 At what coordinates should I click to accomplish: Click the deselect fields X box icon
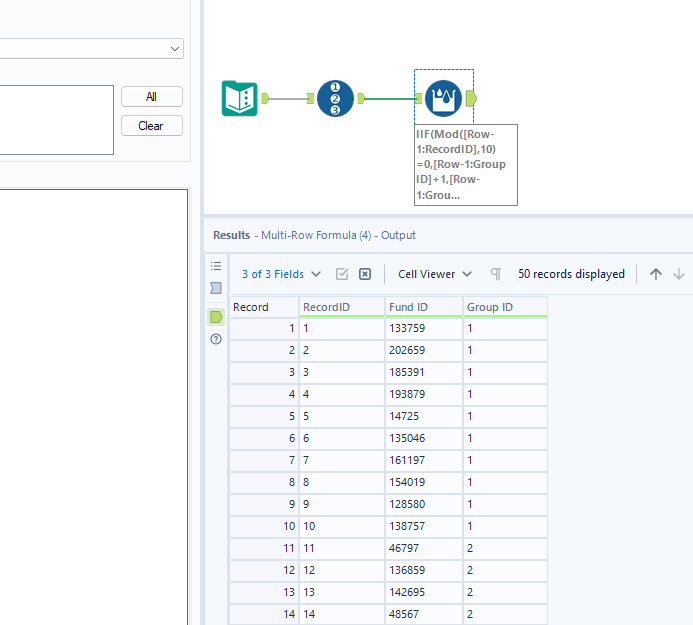365,274
